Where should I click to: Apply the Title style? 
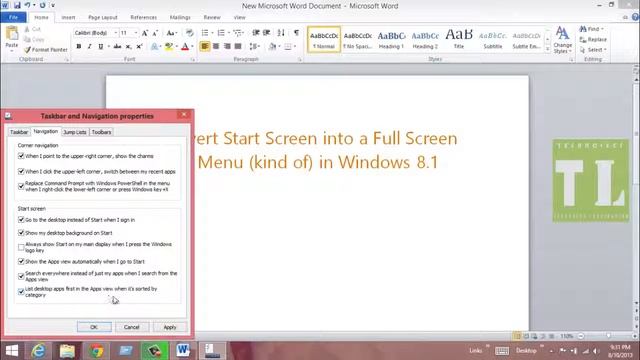click(459, 40)
